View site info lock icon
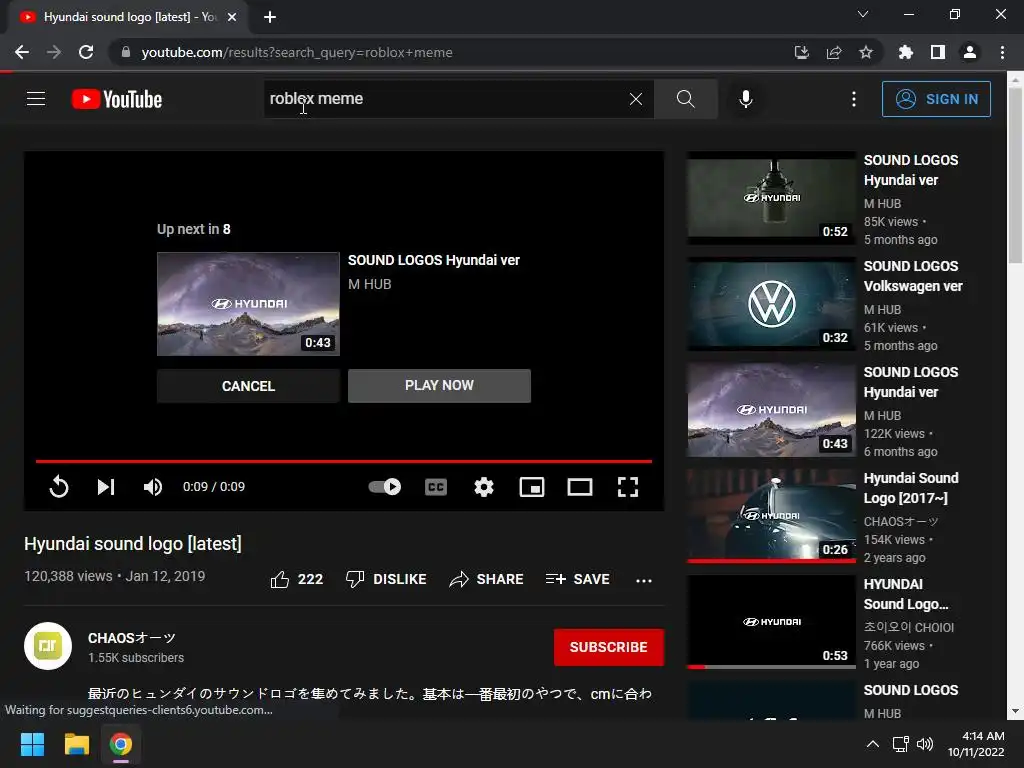This screenshot has height=768, width=1024. click(x=126, y=52)
